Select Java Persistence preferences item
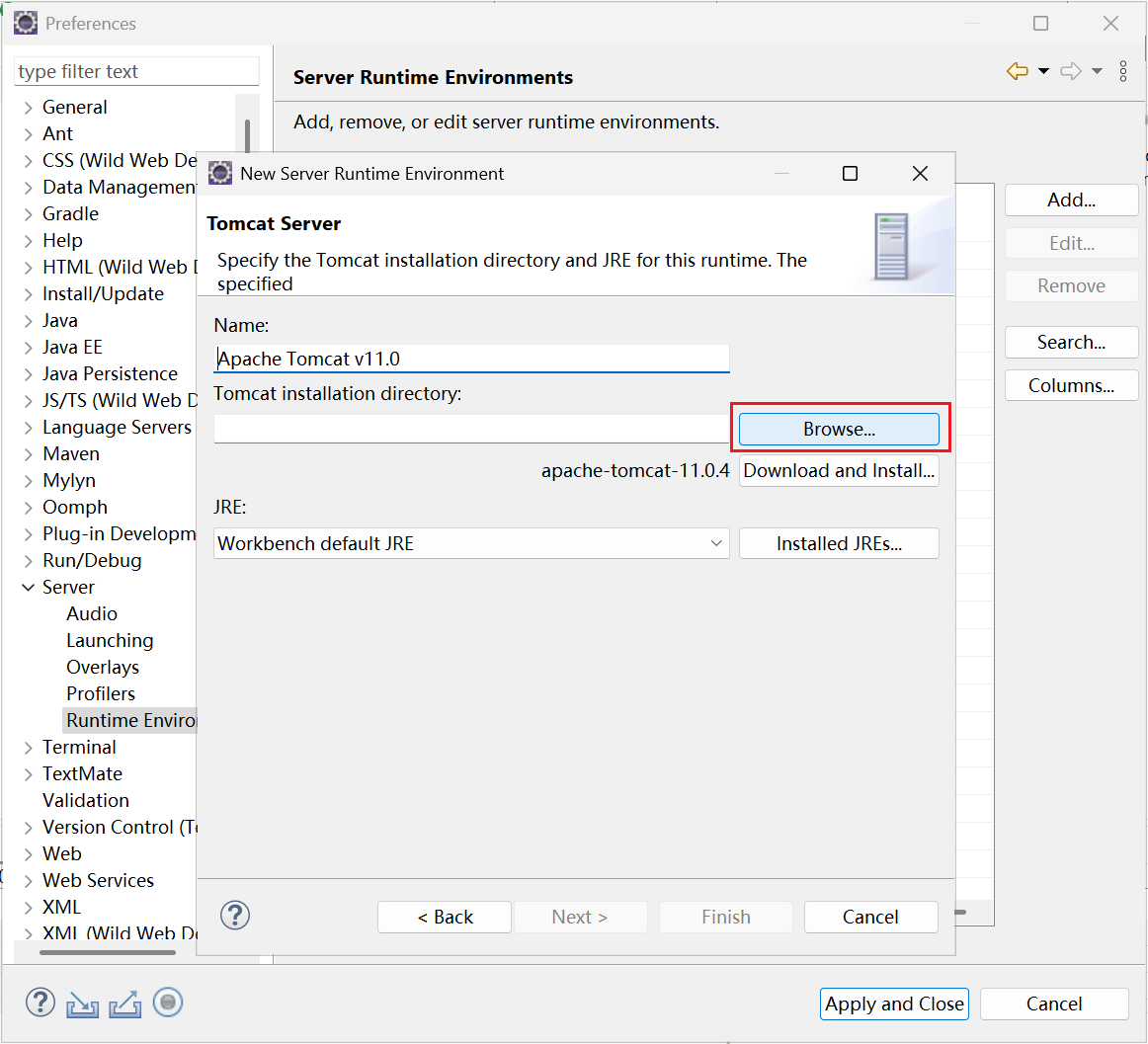Screen dimensions: 1148x1044 pos(110,373)
